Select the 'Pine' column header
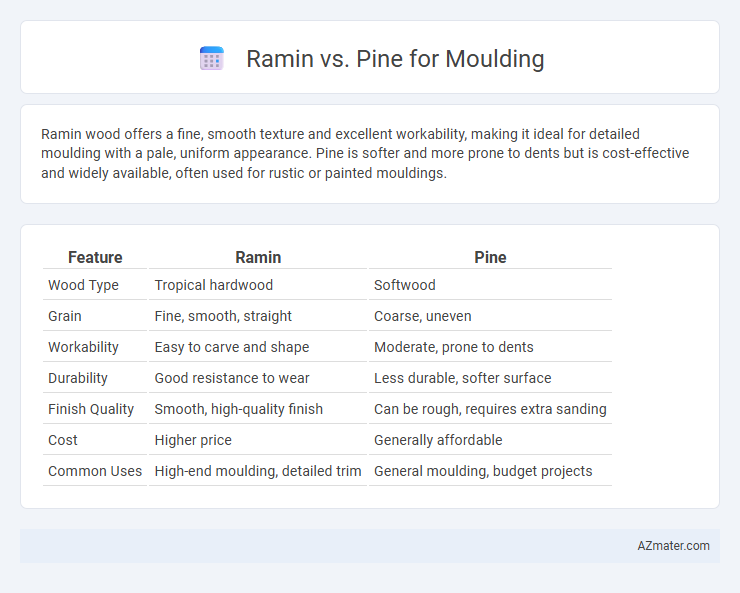This screenshot has width=740, height=593. tap(490, 257)
